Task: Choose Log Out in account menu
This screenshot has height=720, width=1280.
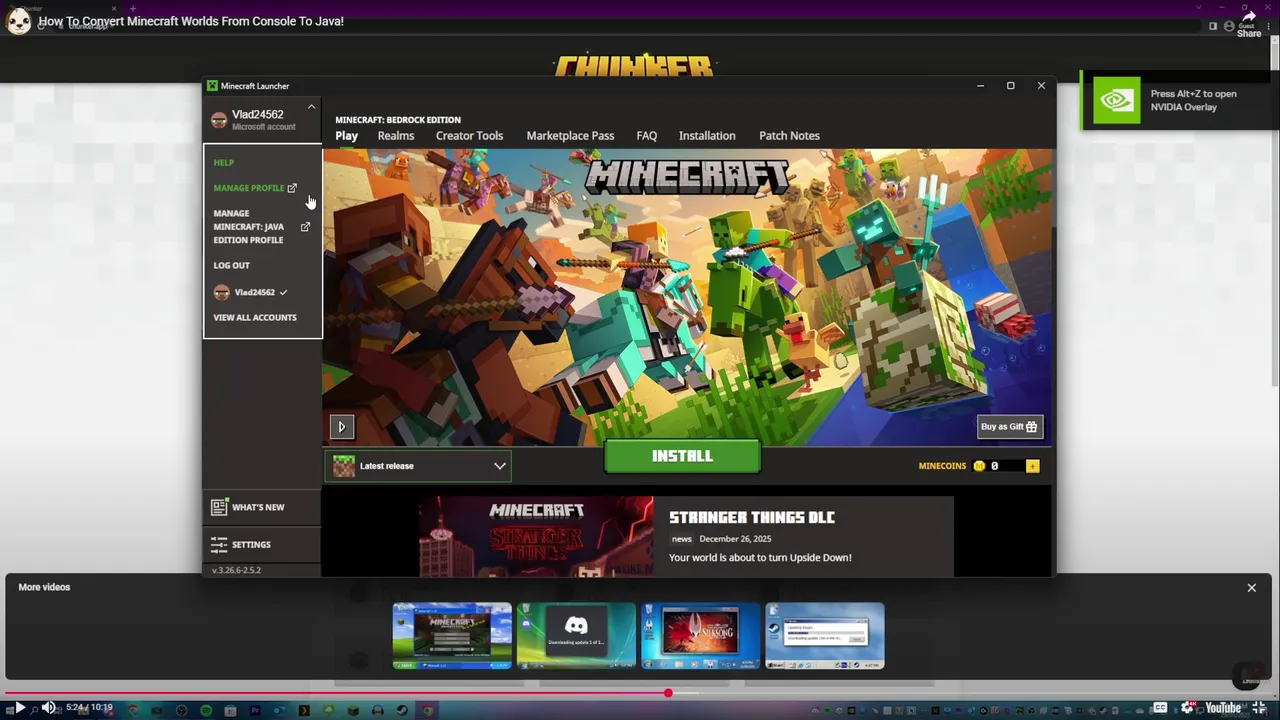Action: (231, 265)
